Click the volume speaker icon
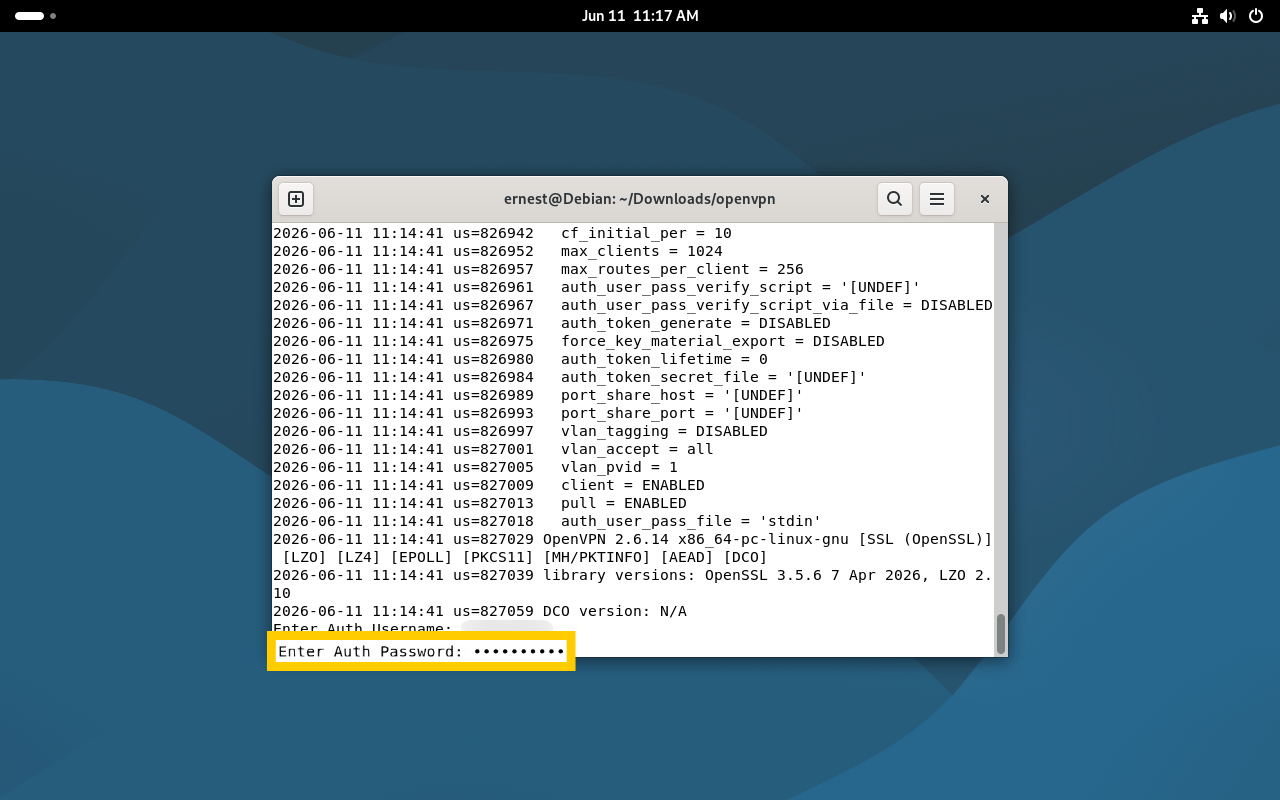 [1228, 16]
